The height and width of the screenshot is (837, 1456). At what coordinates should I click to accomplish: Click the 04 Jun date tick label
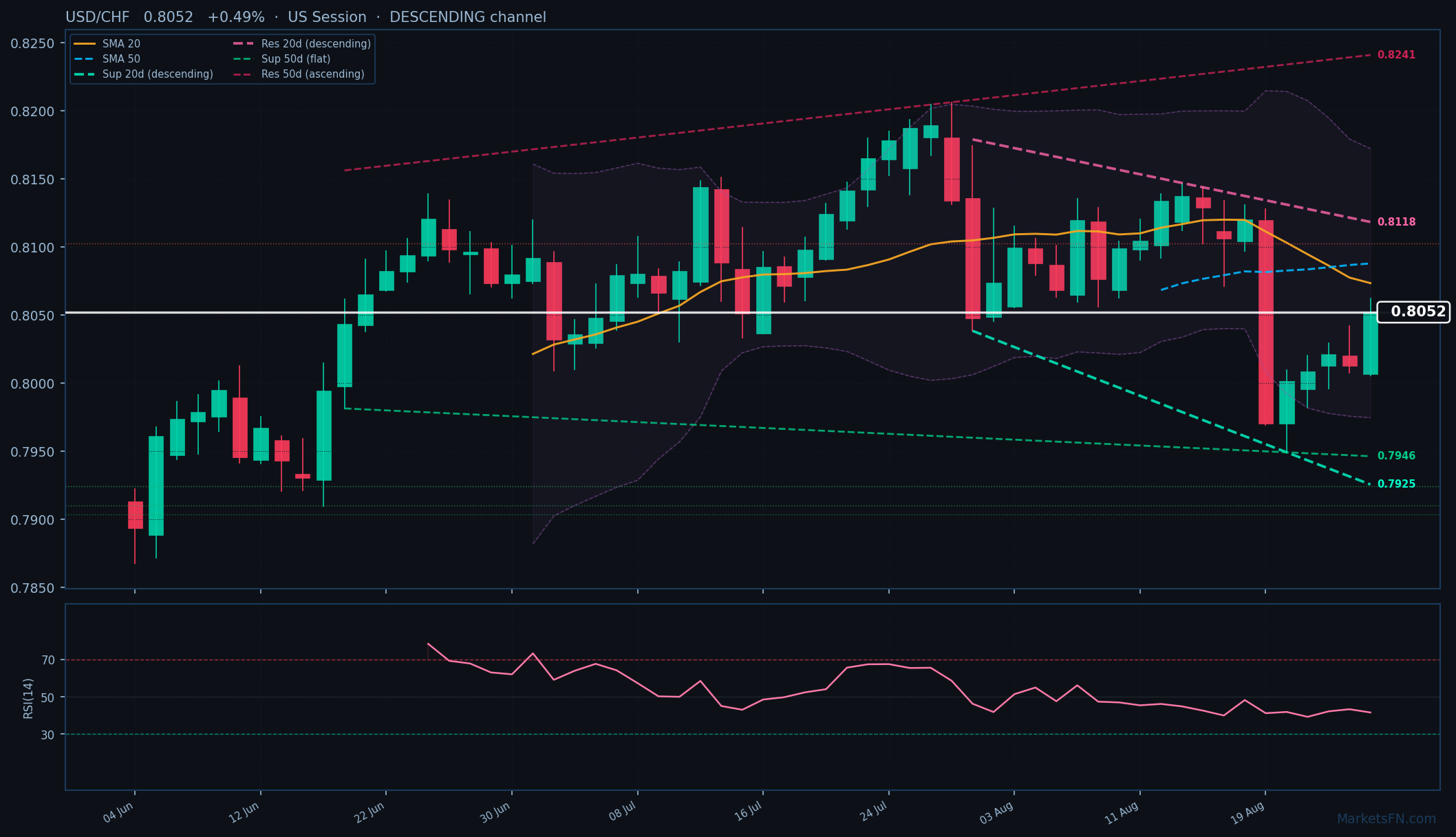[118, 813]
